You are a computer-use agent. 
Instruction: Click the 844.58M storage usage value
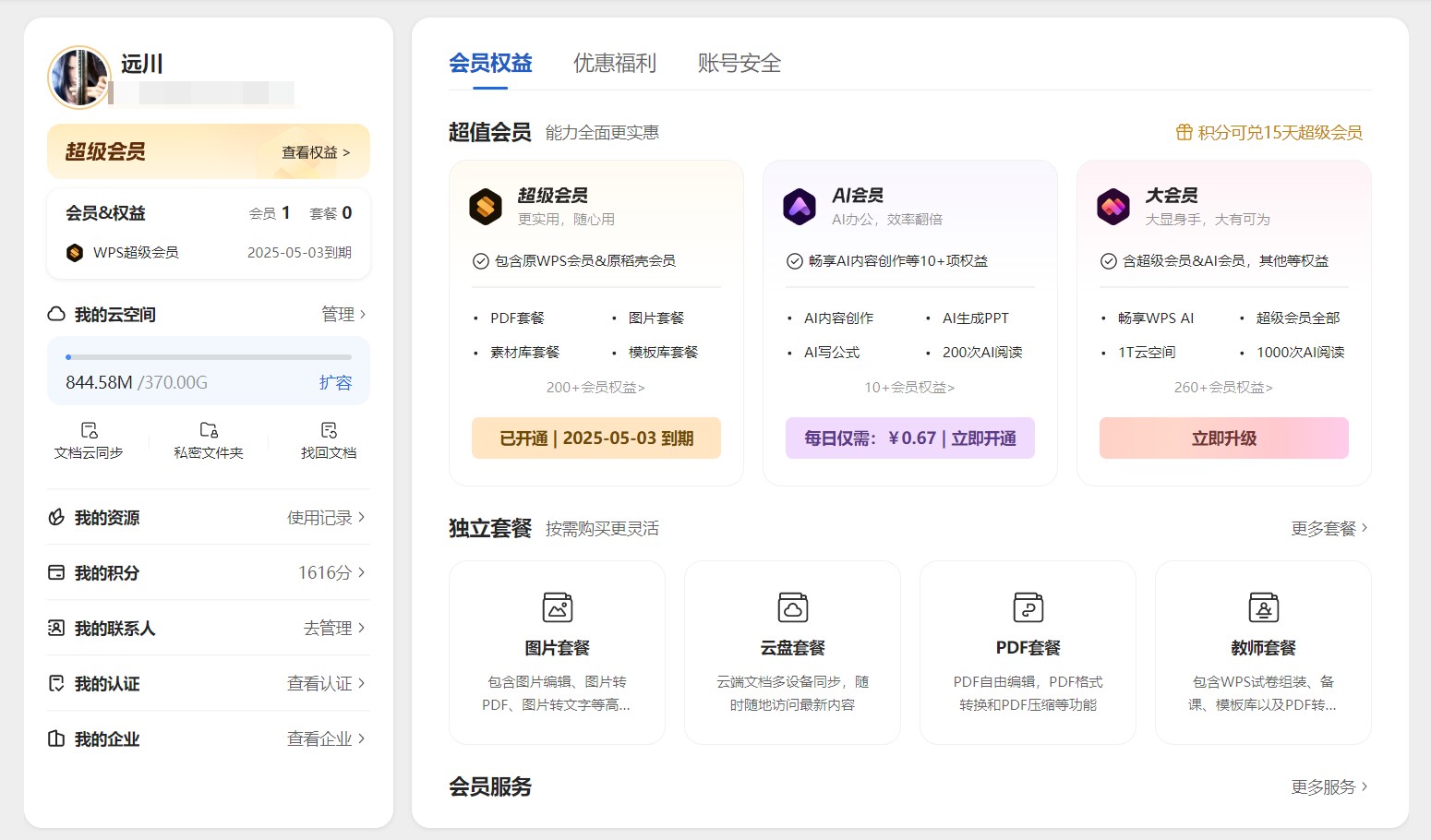(99, 382)
